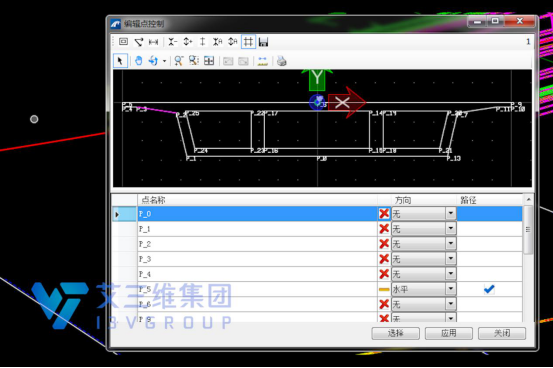Select the polyline path tool icon
The height and width of the screenshot is (368, 553).
click(139, 42)
